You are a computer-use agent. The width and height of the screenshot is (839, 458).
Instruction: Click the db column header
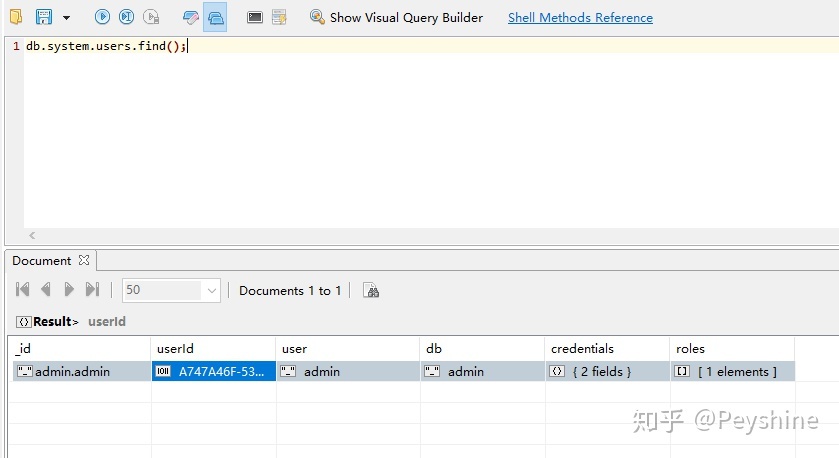pos(483,348)
